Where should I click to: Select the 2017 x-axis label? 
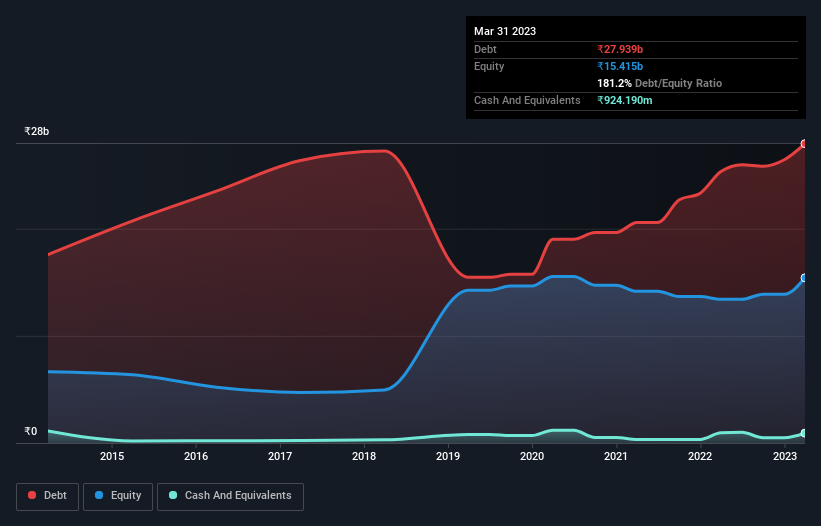coord(280,456)
